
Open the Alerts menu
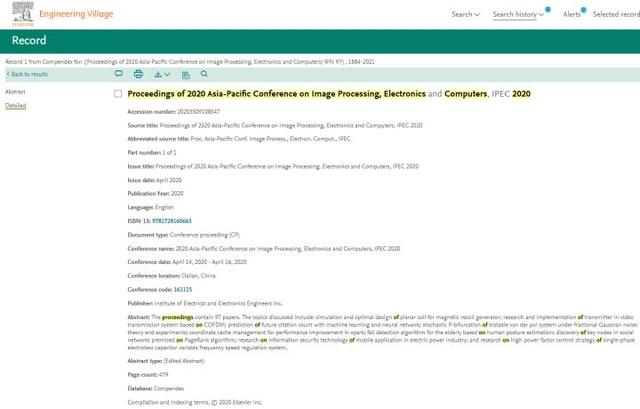571,14
